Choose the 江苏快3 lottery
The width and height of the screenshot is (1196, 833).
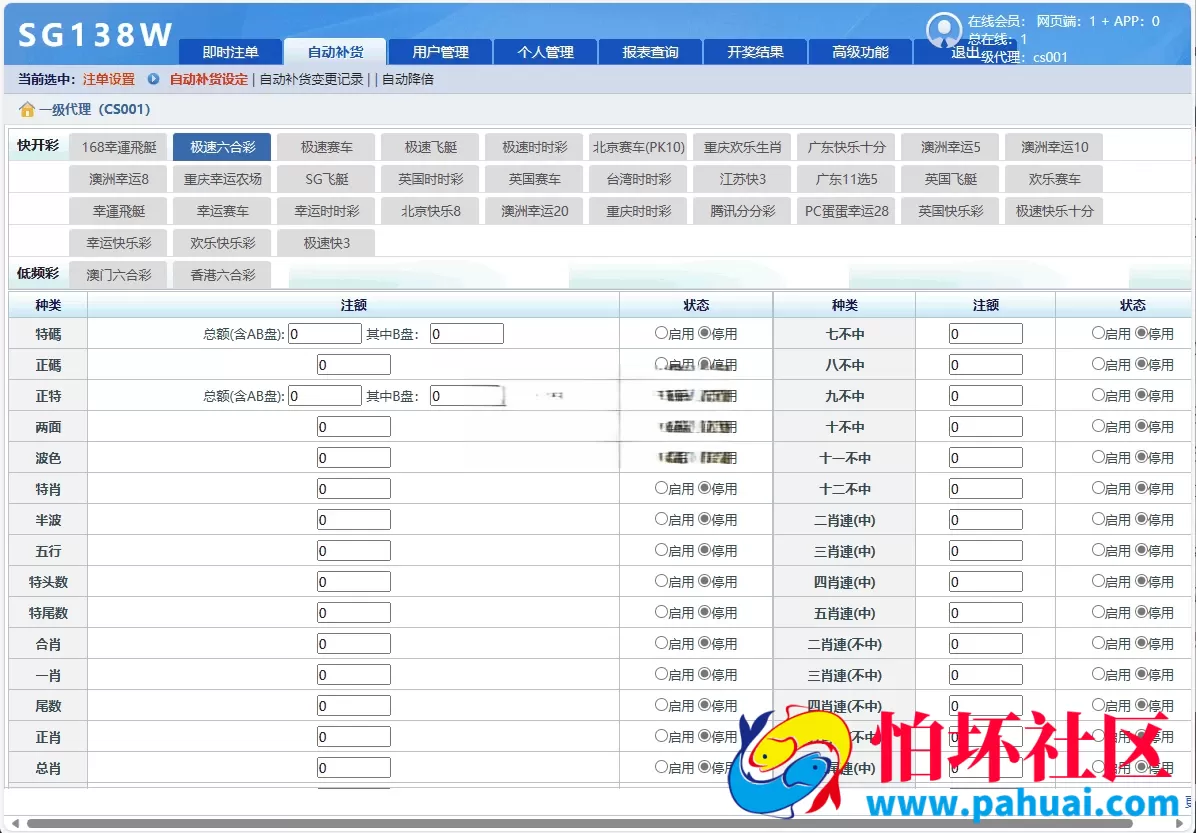(742, 179)
